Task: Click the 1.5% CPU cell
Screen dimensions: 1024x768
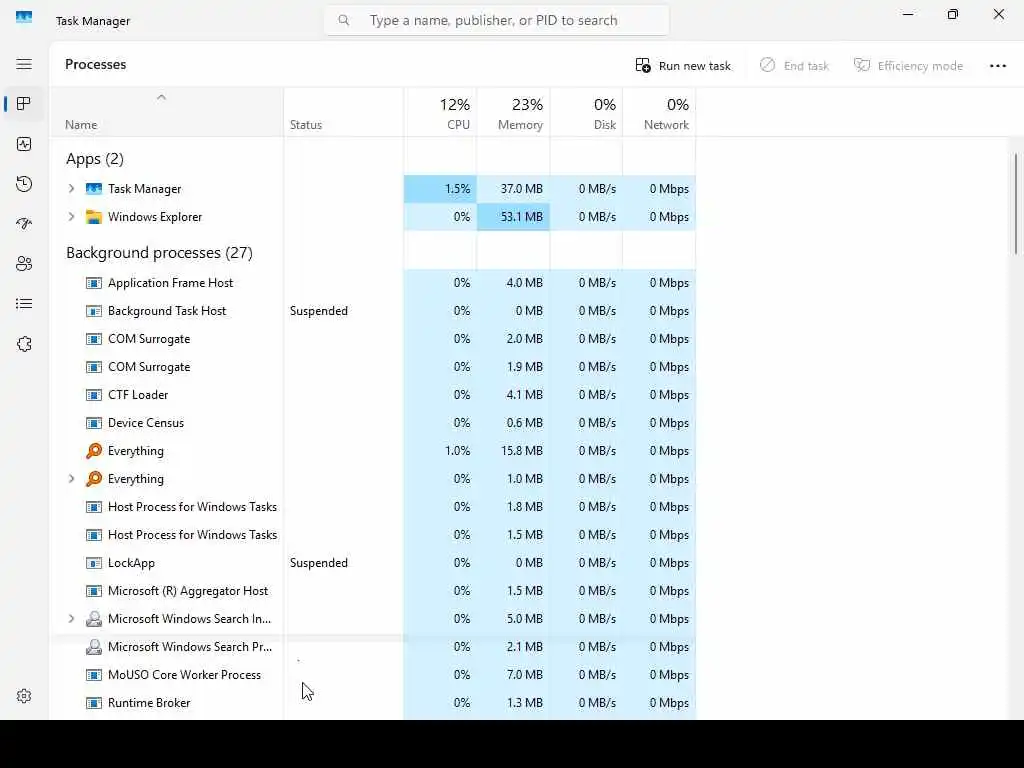Action: click(x=440, y=189)
